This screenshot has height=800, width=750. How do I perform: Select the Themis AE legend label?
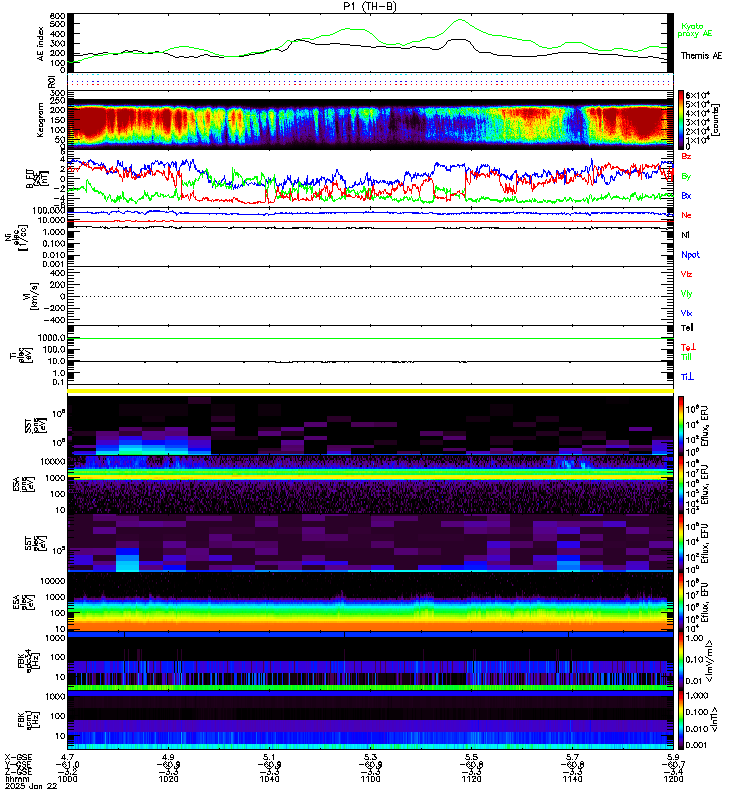coord(702,56)
